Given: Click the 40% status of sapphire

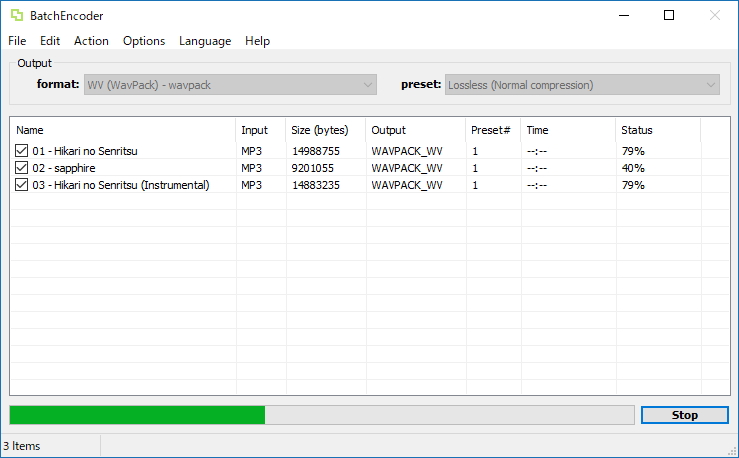Looking at the screenshot, I should (633, 168).
